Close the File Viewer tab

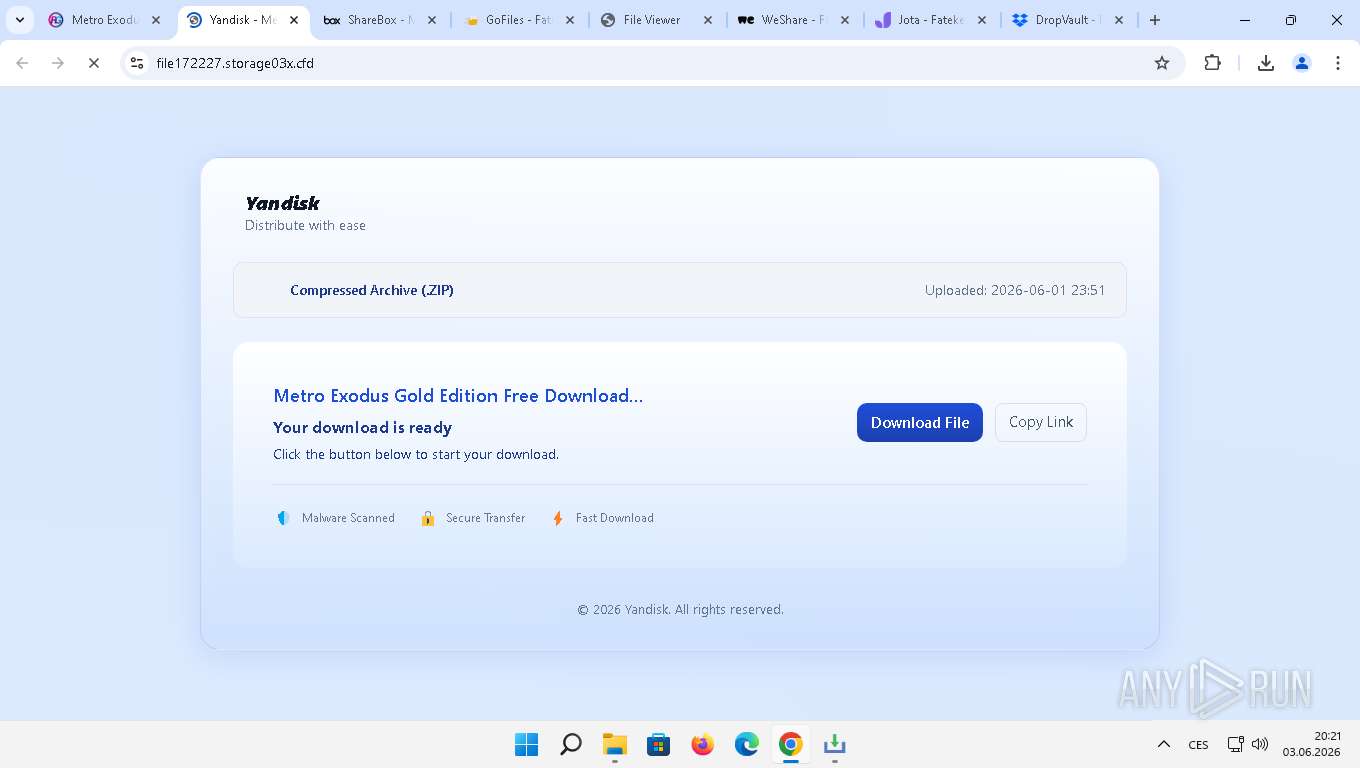[x=707, y=20]
